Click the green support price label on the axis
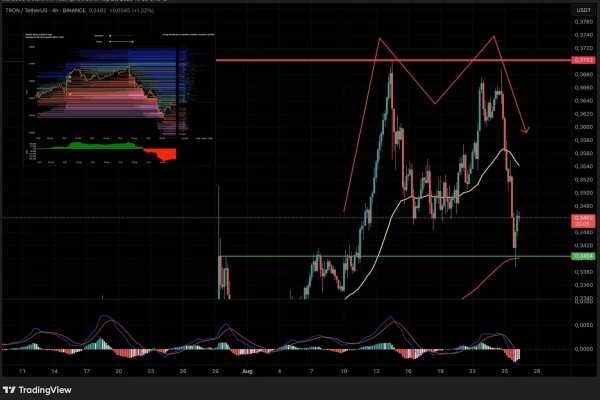The image size is (600, 400). (583, 256)
